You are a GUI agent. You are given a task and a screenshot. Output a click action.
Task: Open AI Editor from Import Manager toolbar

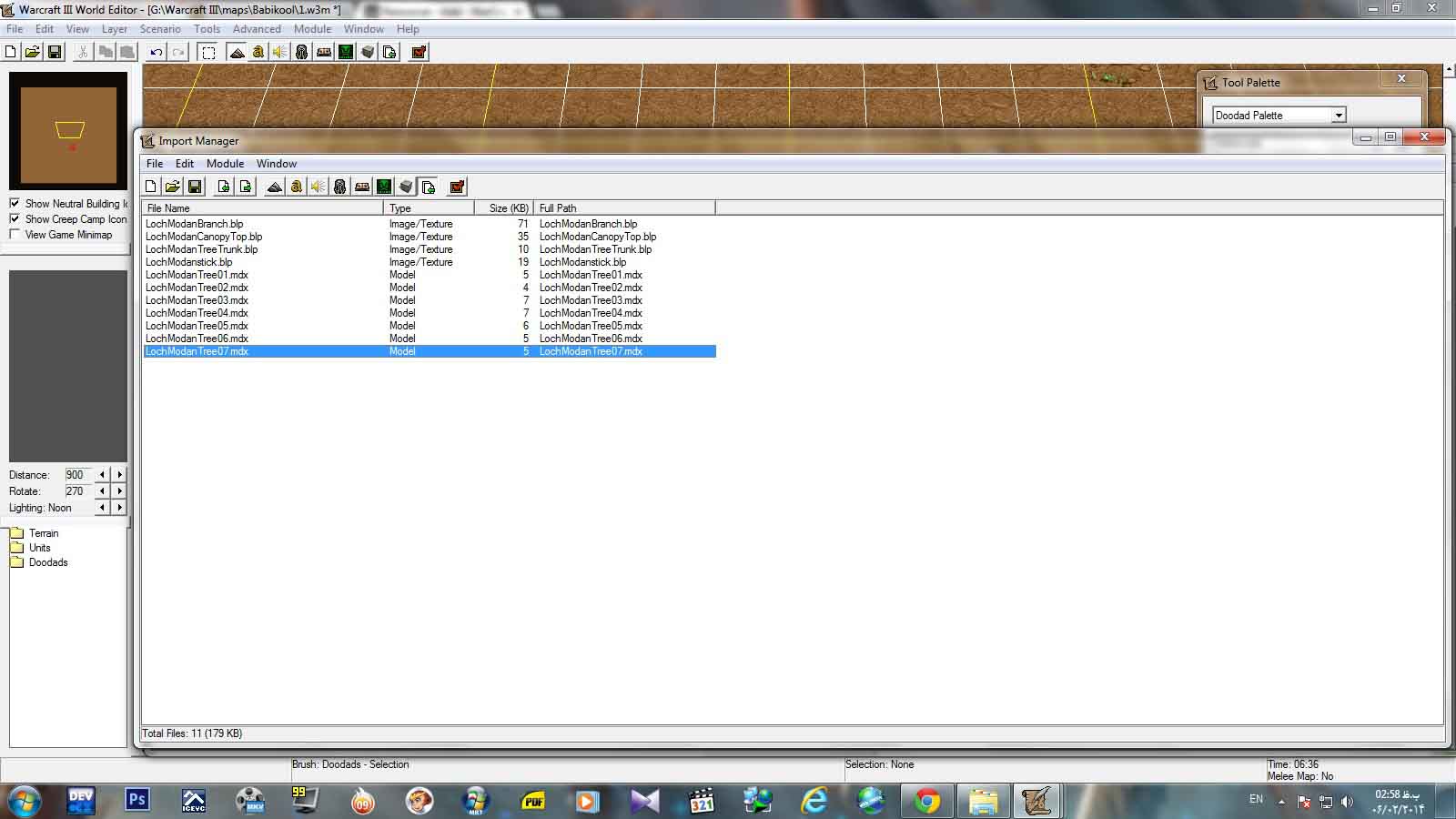tap(384, 187)
